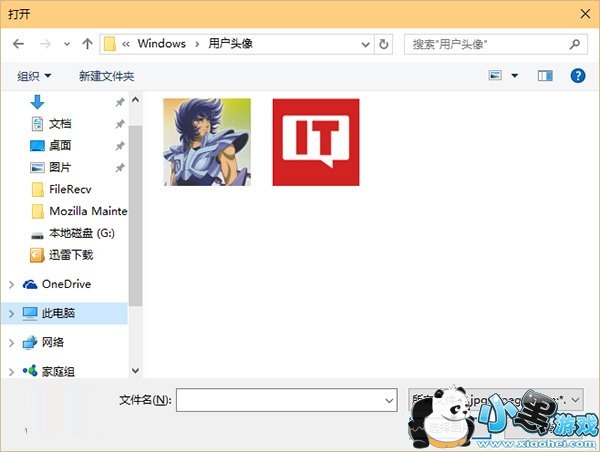Select 此电脑 in the navigation pane
The width and height of the screenshot is (600, 452).
click(58, 313)
